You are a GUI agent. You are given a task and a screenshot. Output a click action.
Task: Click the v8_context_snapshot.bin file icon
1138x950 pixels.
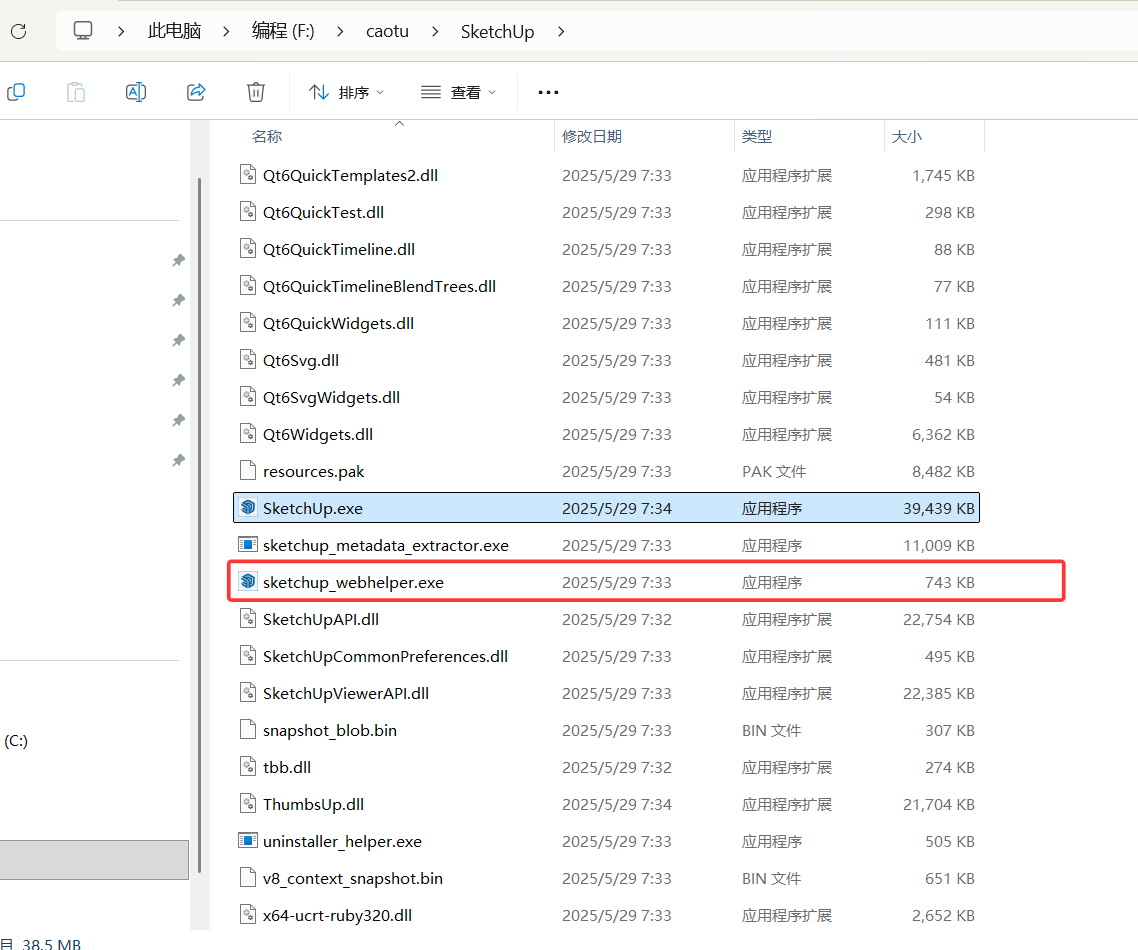248,877
